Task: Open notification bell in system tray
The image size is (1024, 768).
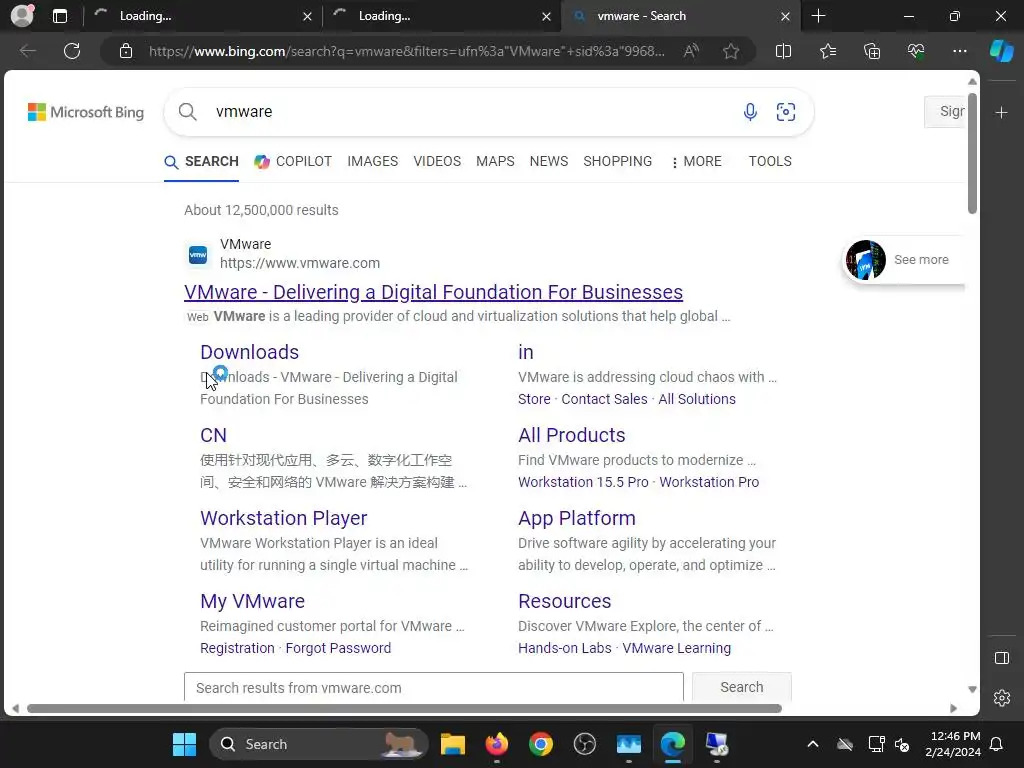Action: 997,744
